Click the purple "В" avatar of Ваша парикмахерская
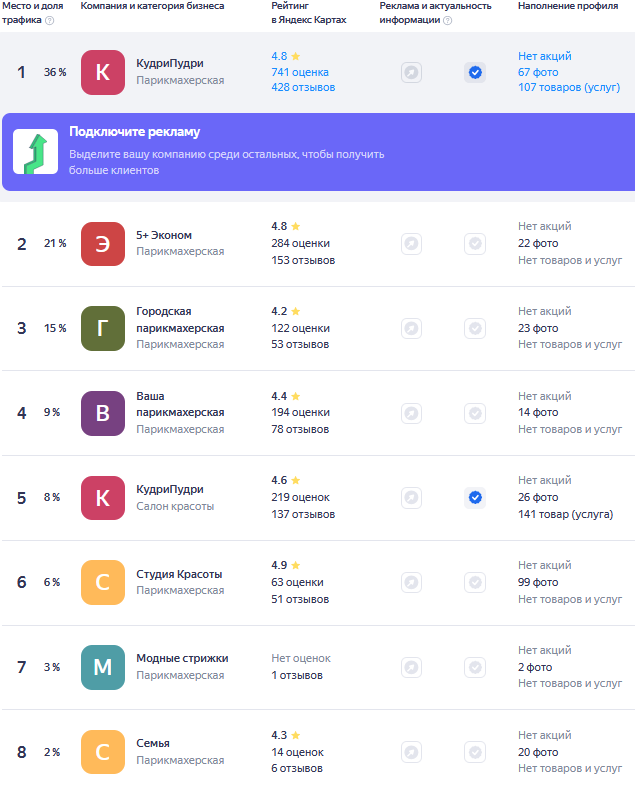The width and height of the screenshot is (635, 790). 103,413
